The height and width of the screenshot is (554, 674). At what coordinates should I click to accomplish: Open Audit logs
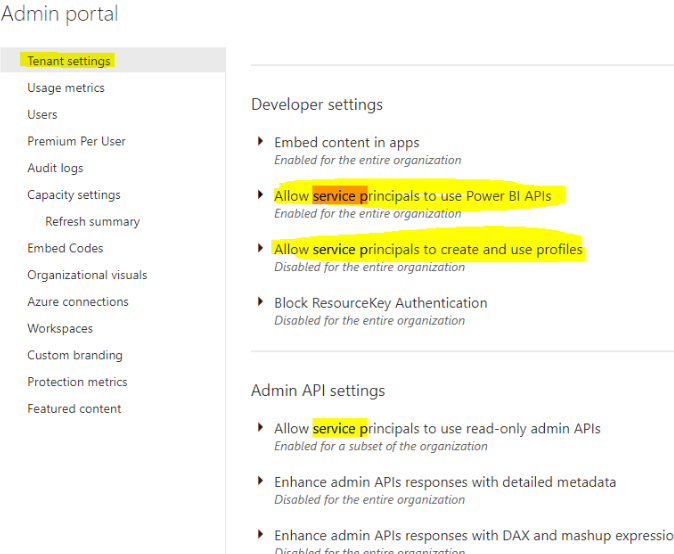coord(55,168)
